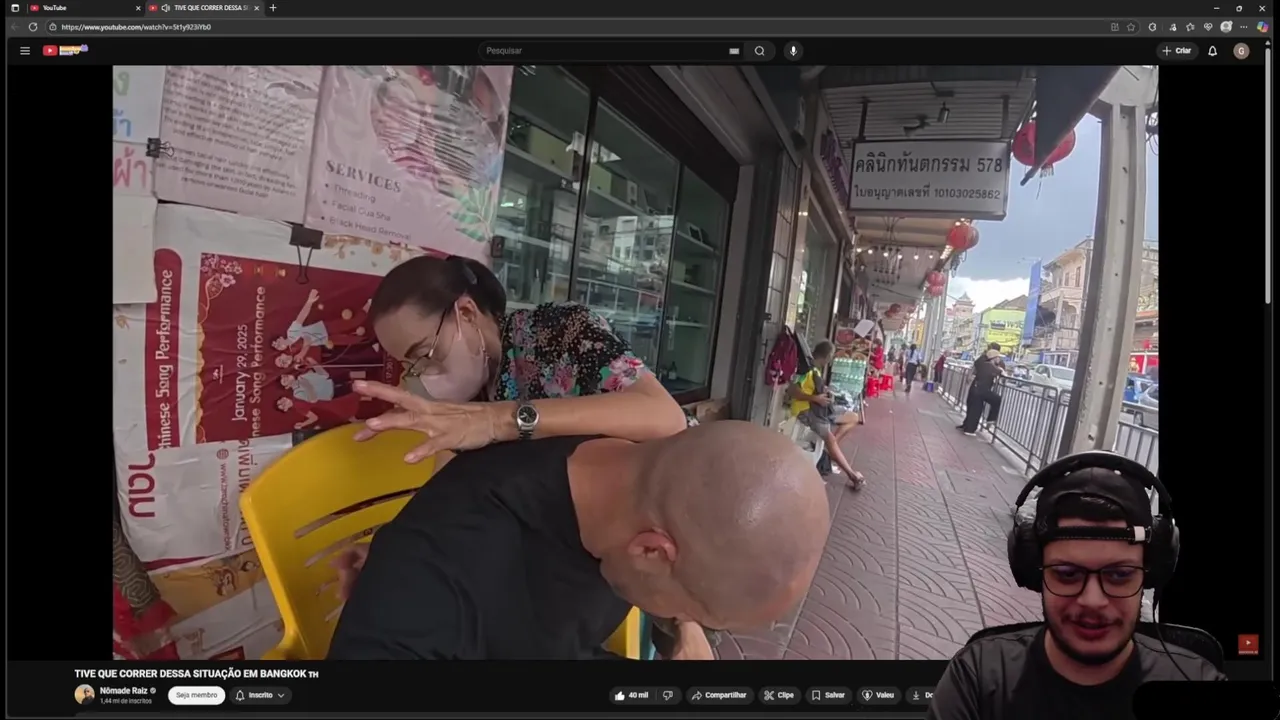This screenshot has height=720, width=1280.
Task: Open the Nômade Raiz channel avatar
Action: pos(84,694)
